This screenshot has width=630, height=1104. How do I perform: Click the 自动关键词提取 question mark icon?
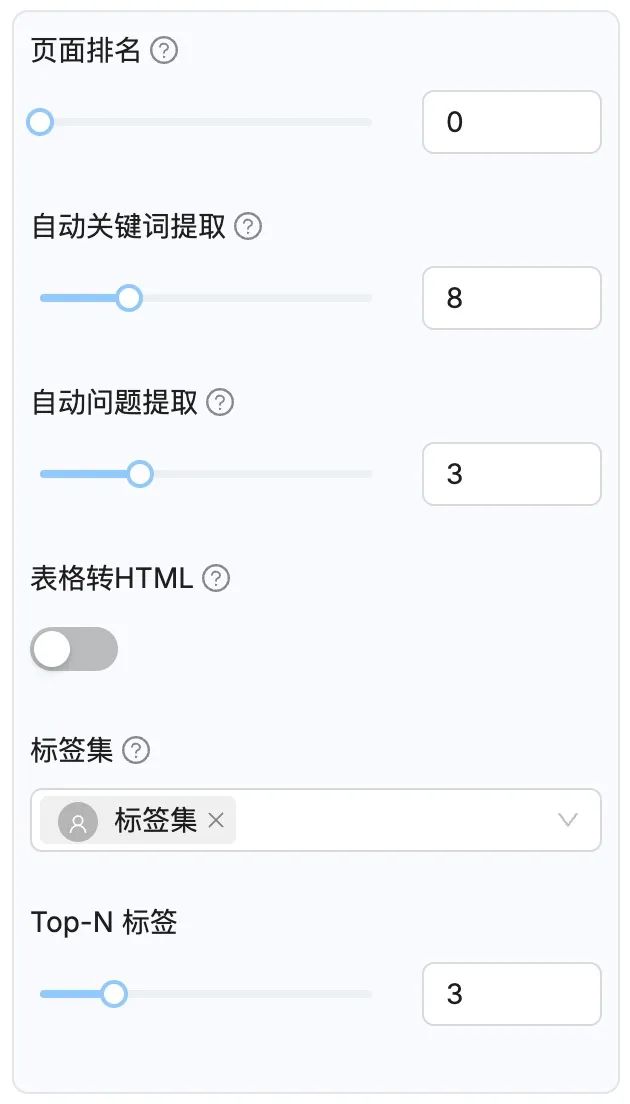tap(247, 226)
